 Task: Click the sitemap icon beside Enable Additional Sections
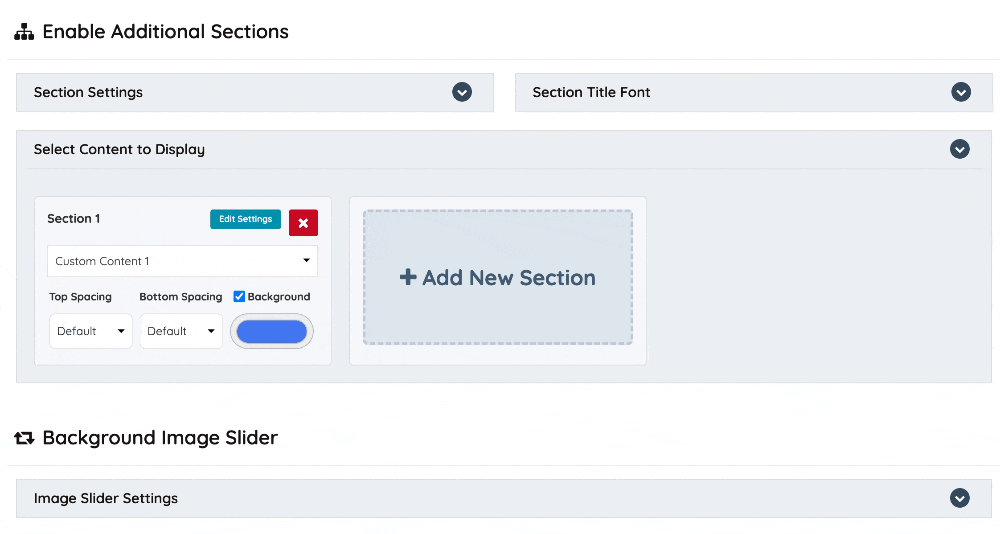point(24,32)
